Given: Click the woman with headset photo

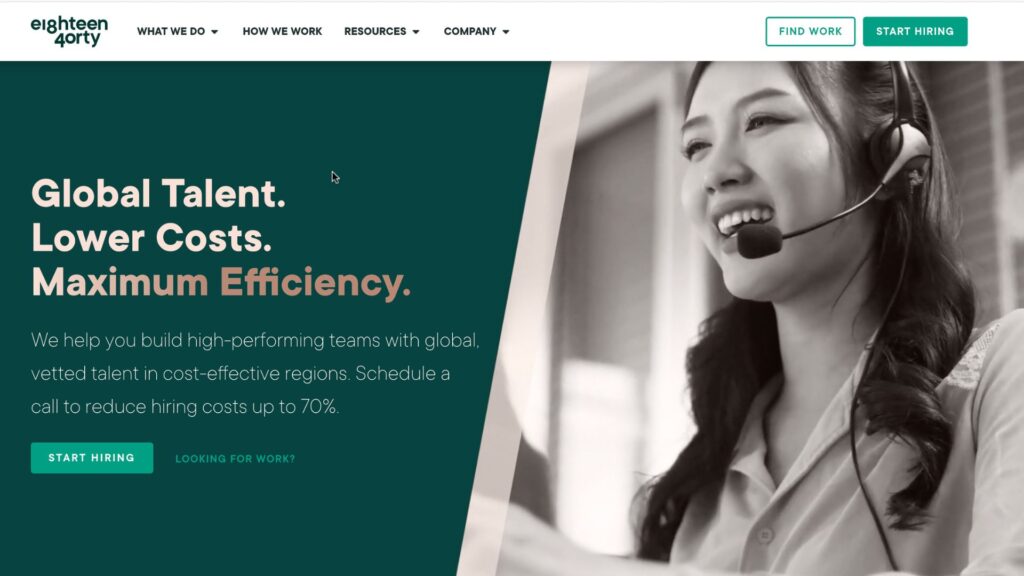Looking at the screenshot, I should (803, 313).
